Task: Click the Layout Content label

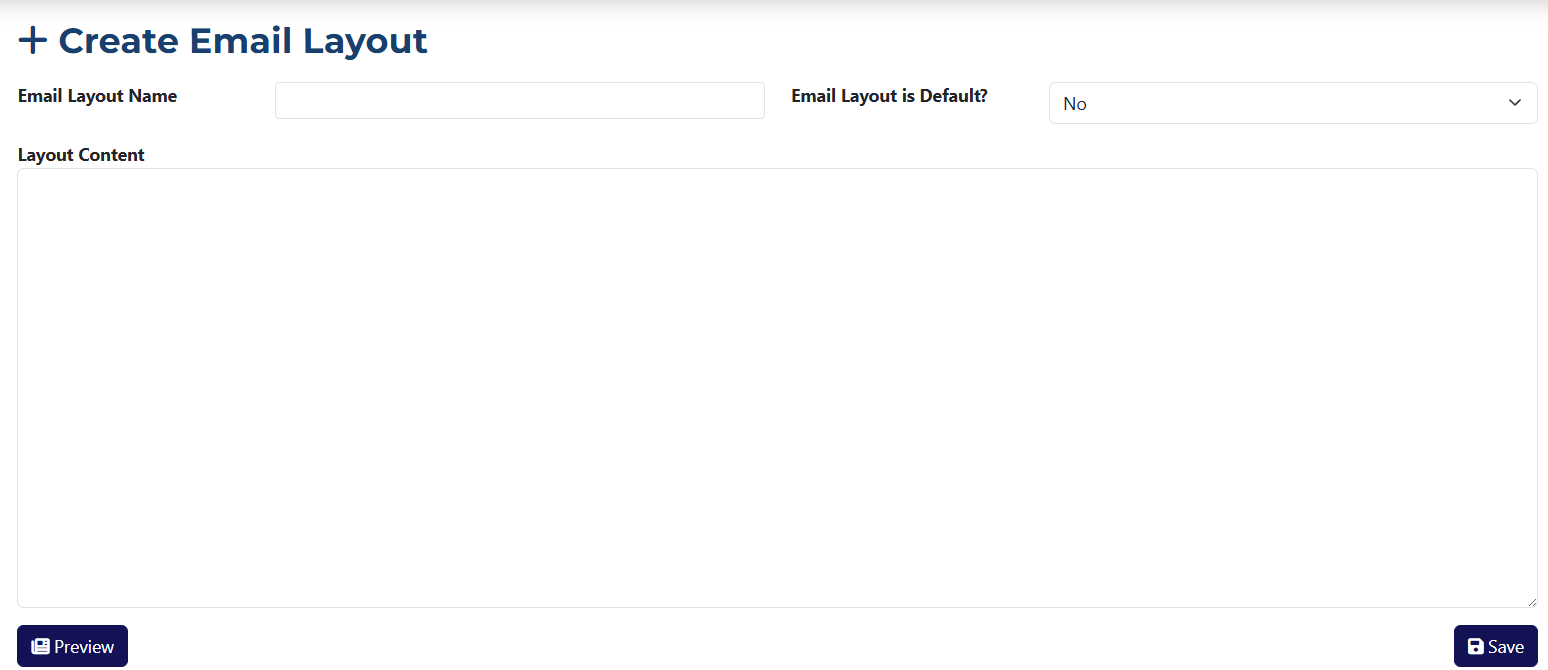Action: (x=81, y=154)
